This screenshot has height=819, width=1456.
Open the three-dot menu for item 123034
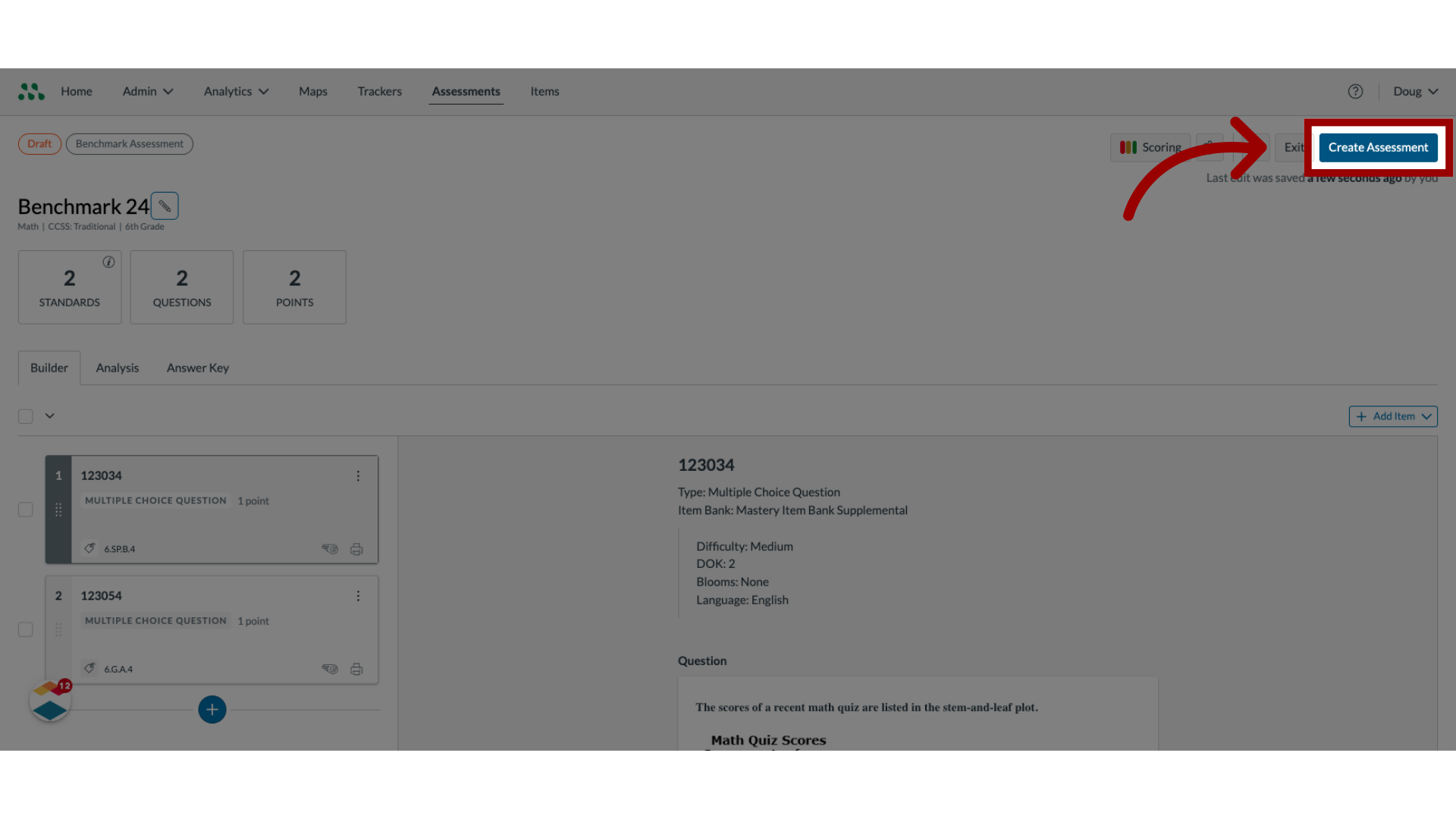pos(358,476)
